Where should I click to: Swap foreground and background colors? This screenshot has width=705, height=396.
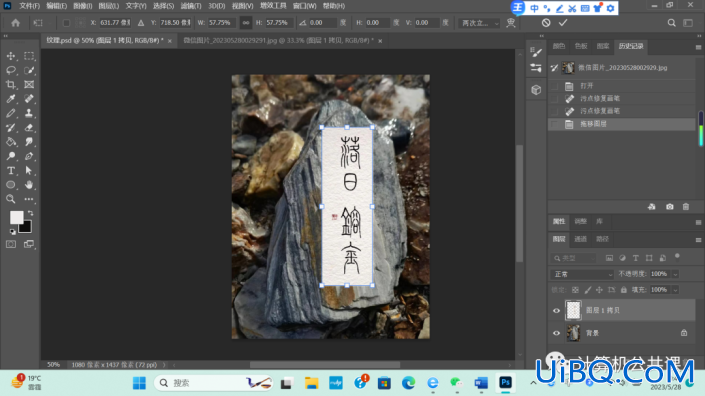point(31,213)
